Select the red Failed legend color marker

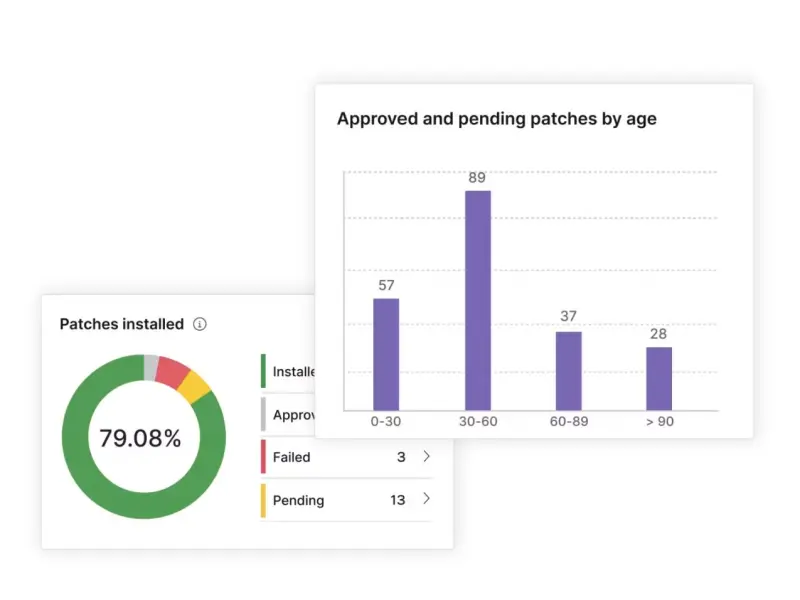pos(263,457)
